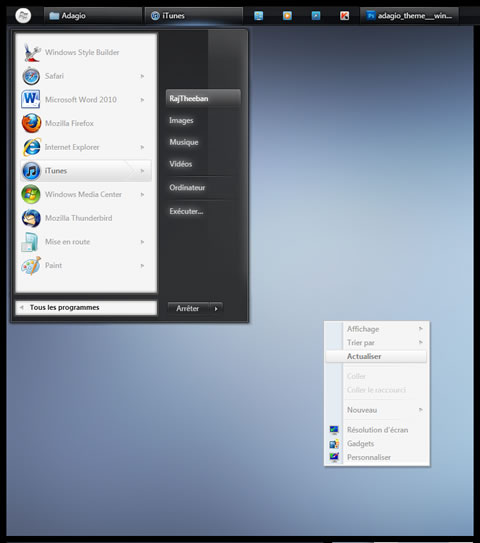
Task: Switch to Adagio folder taskbar button
Action: 93,16
